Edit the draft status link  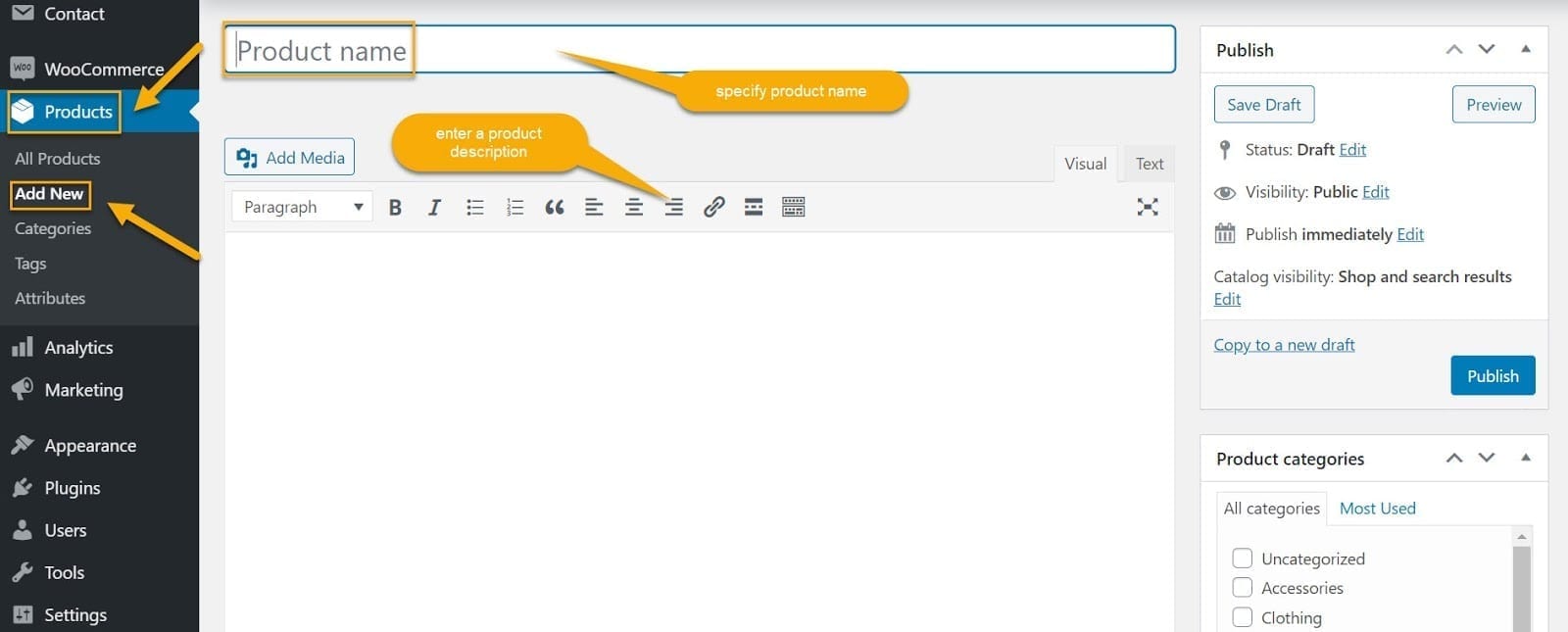coord(1352,150)
